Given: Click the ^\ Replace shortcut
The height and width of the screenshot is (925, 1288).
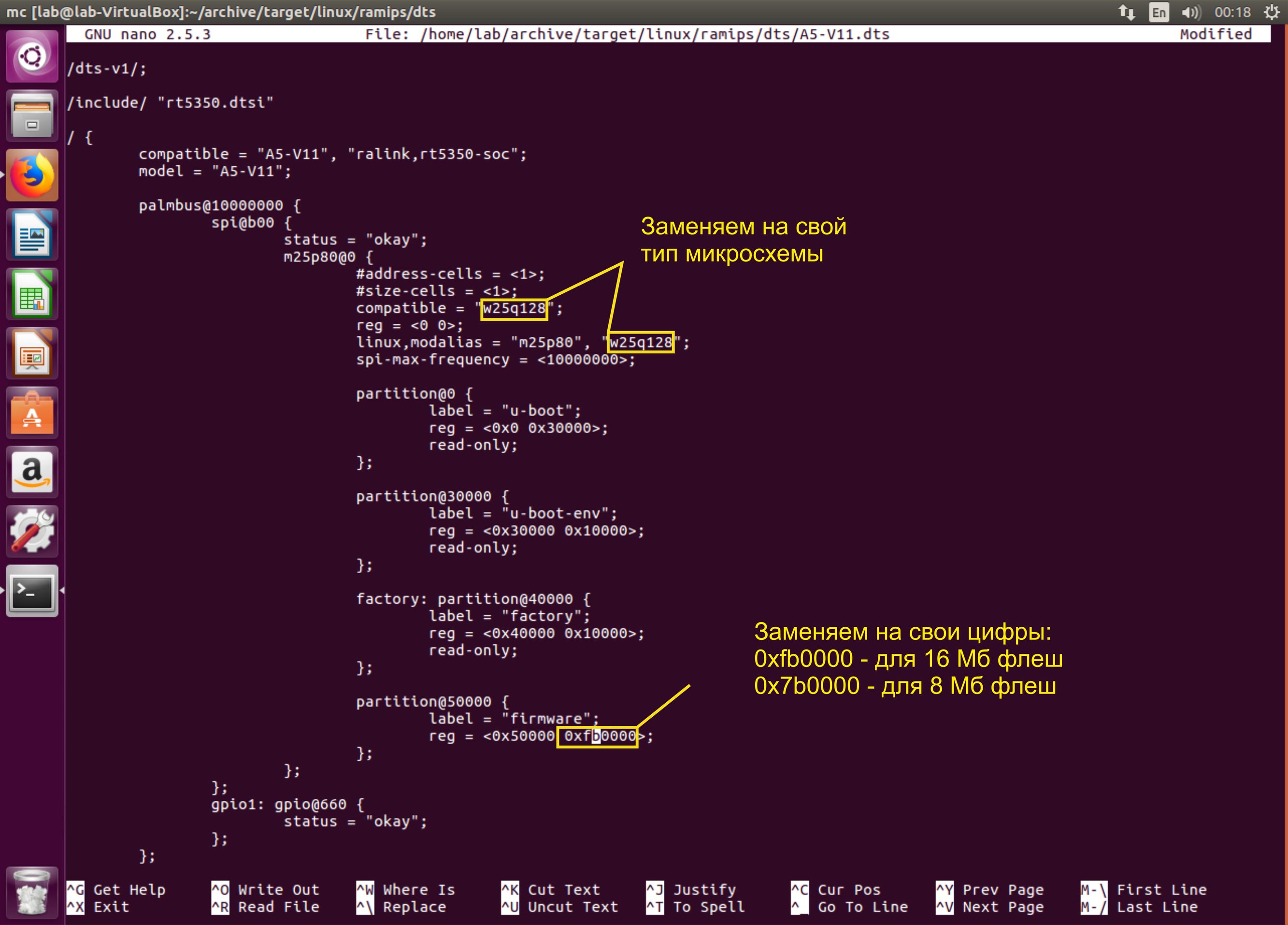Looking at the screenshot, I should pyautogui.click(x=401, y=907).
